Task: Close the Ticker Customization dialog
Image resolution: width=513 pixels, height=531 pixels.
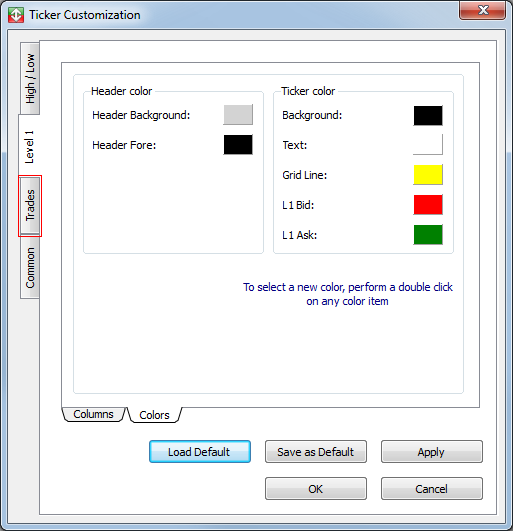Action: (483, 10)
